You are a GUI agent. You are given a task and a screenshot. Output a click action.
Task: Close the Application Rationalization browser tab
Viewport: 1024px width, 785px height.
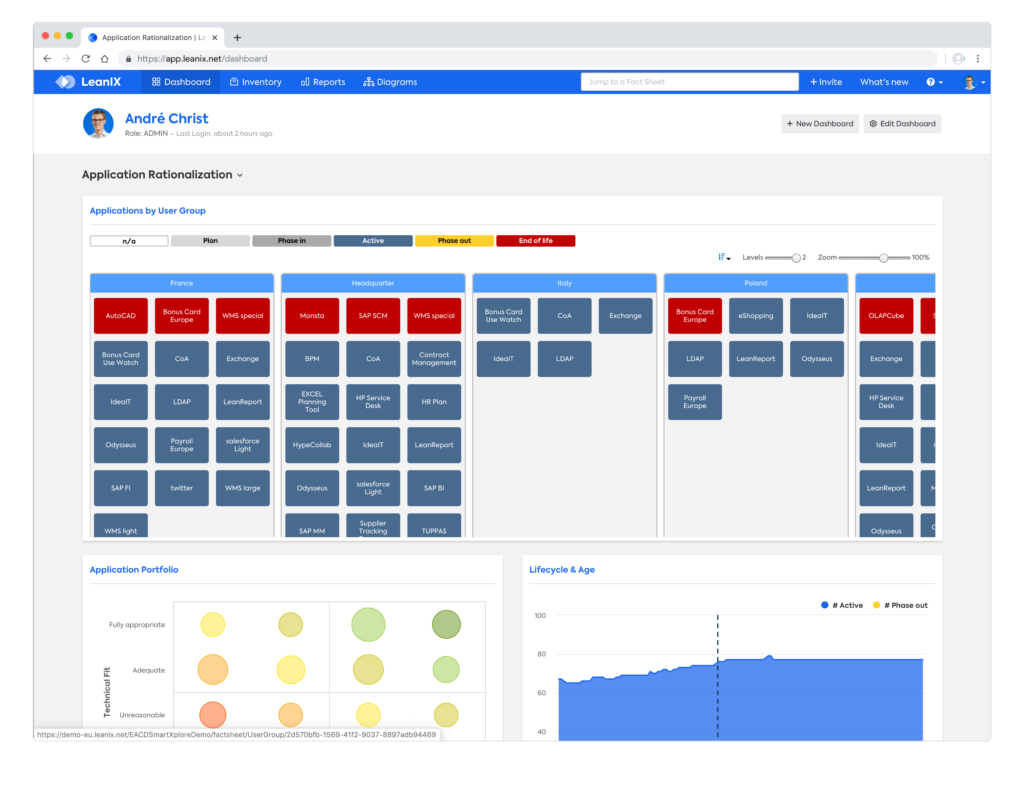[214, 37]
